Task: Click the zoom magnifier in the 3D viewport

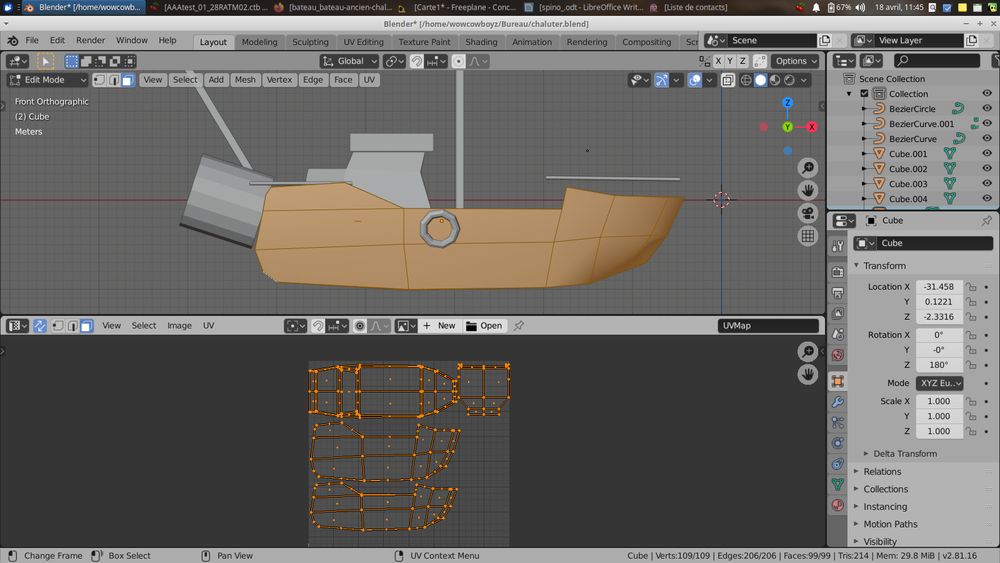Action: tap(807, 168)
